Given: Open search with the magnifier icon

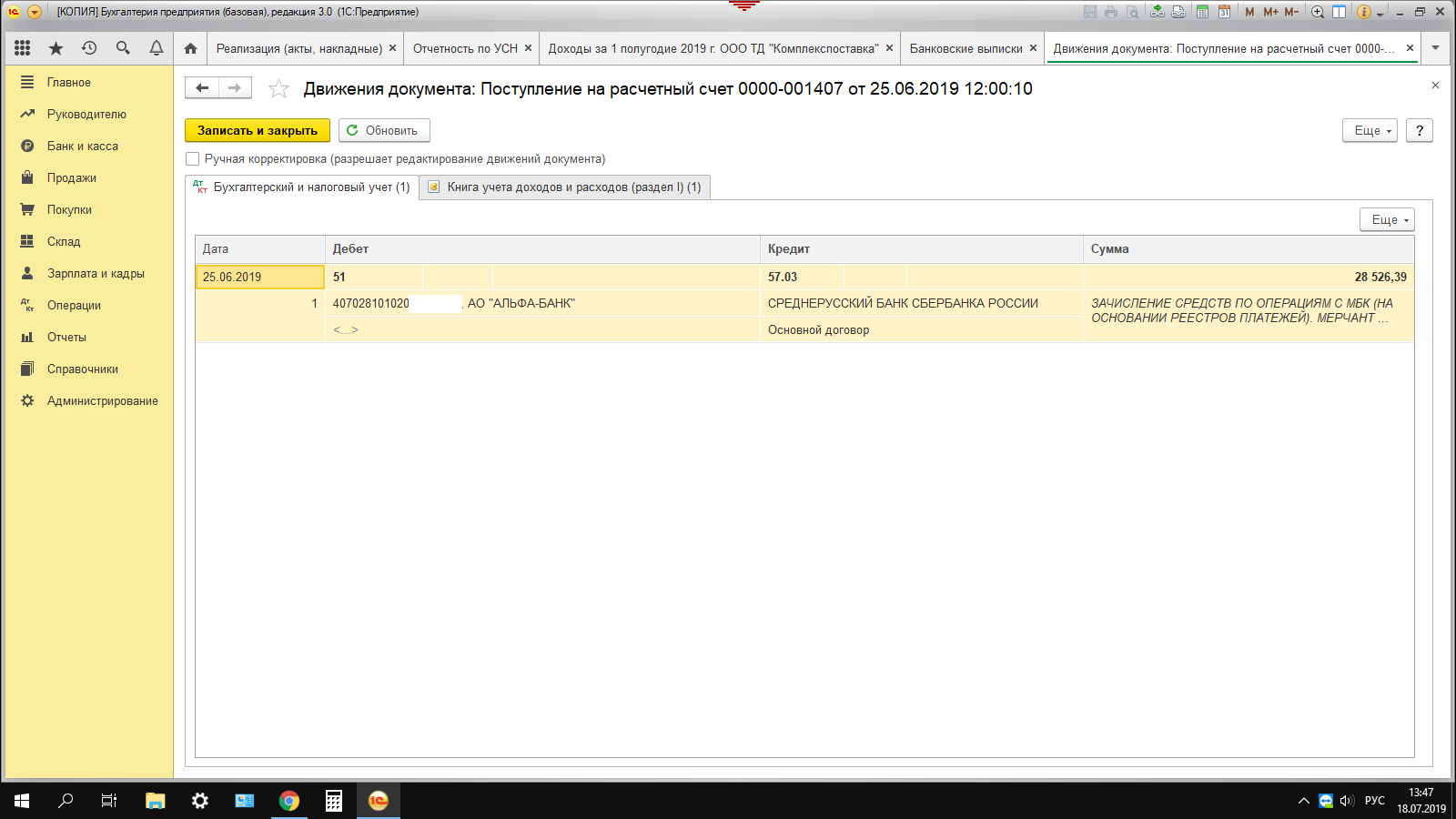Looking at the screenshot, I should pyautogui.click(x=123, y=48).
